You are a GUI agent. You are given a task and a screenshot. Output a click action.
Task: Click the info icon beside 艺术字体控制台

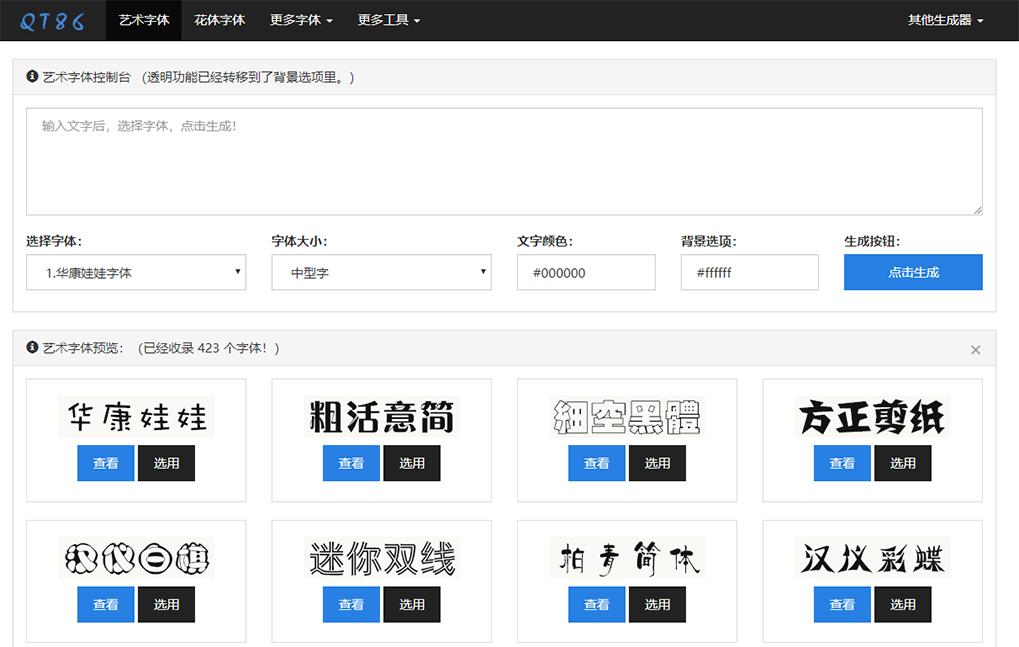tap(32, 77)
